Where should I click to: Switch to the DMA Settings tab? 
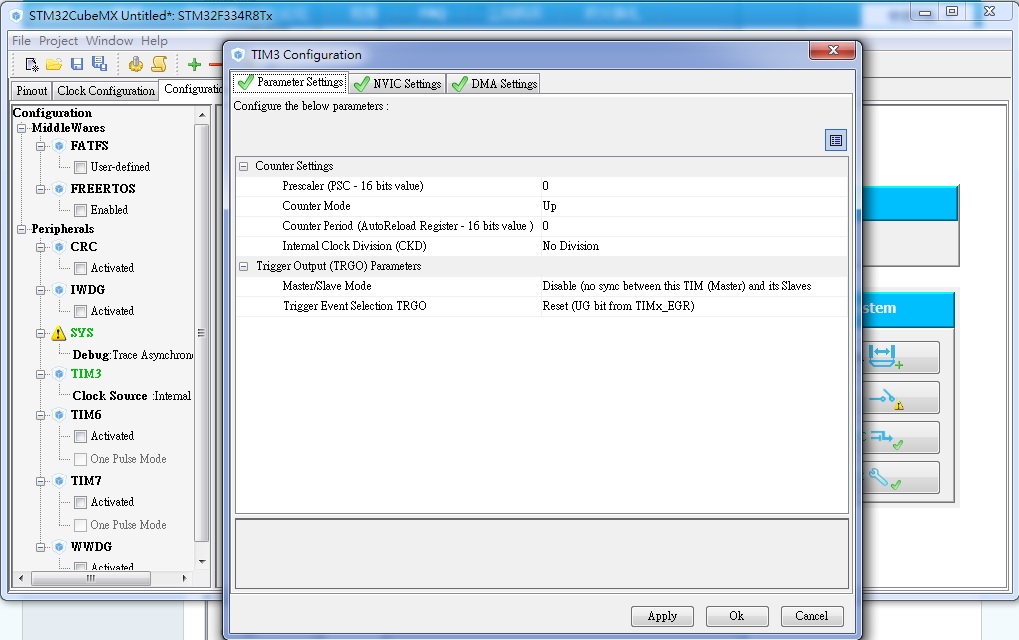(494, 84)
